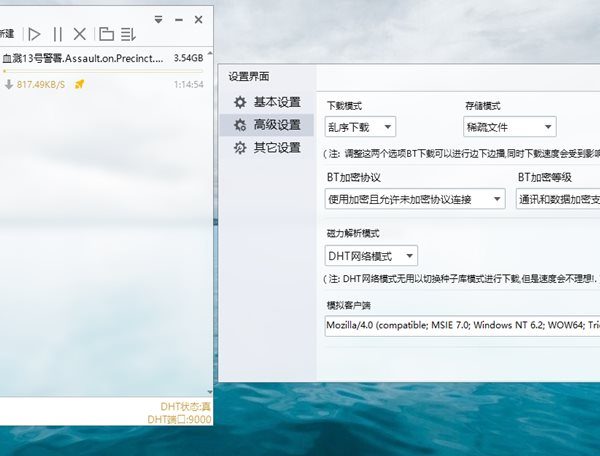Expand the 下载模式 dropdown showing 乱序下载
Image resolution: width=600 pixels, height=456 pixels.
361,127
